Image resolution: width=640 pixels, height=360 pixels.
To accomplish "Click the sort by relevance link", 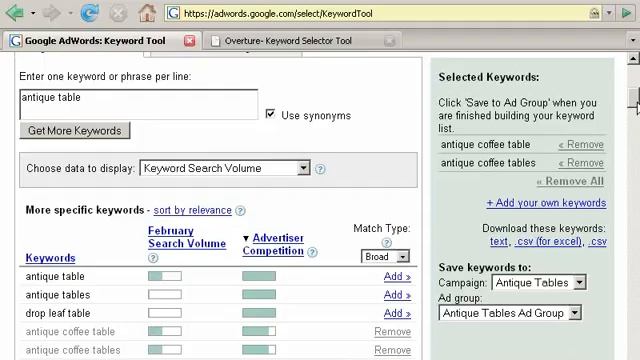I will (193, 210).
